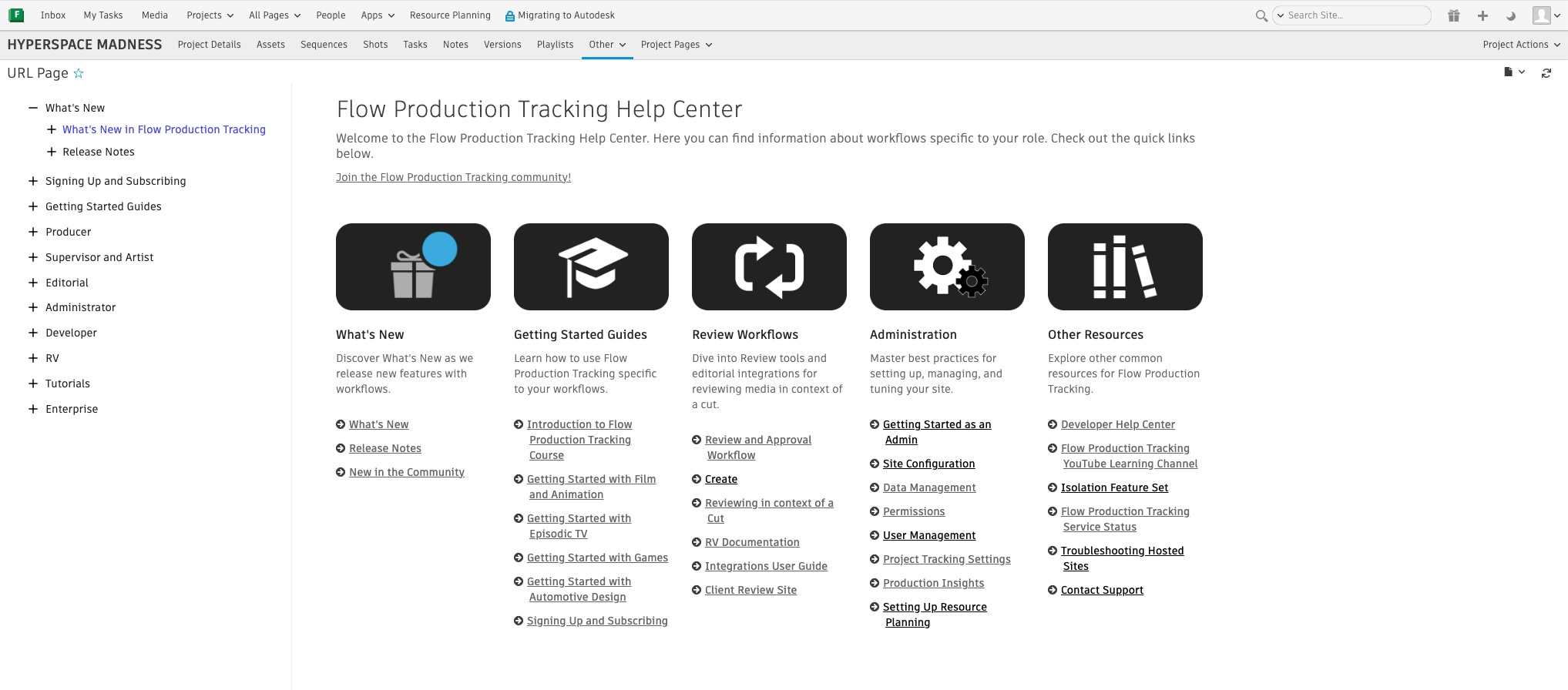Open the Getting Started Guides graduation cap tile
Viewport: 1568px width, 690px height.
591,267
